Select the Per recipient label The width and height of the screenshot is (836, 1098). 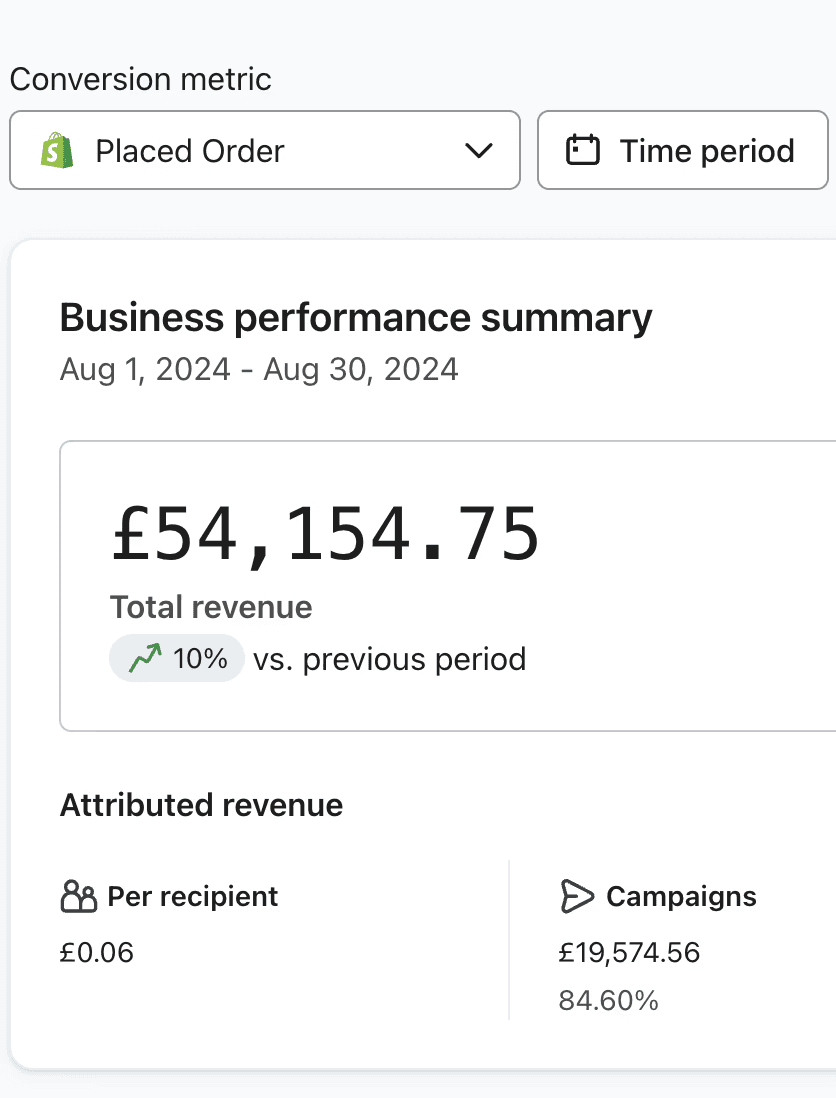pos(193,896)
